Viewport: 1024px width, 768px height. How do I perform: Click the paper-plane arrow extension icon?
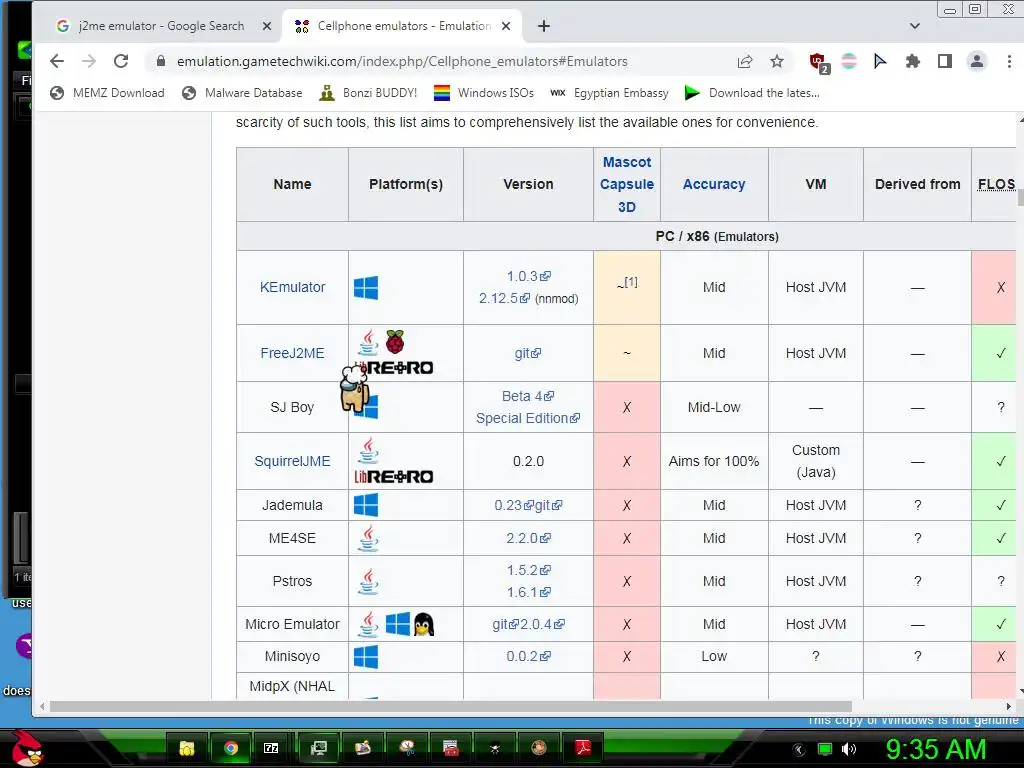[x=880, y=61]
